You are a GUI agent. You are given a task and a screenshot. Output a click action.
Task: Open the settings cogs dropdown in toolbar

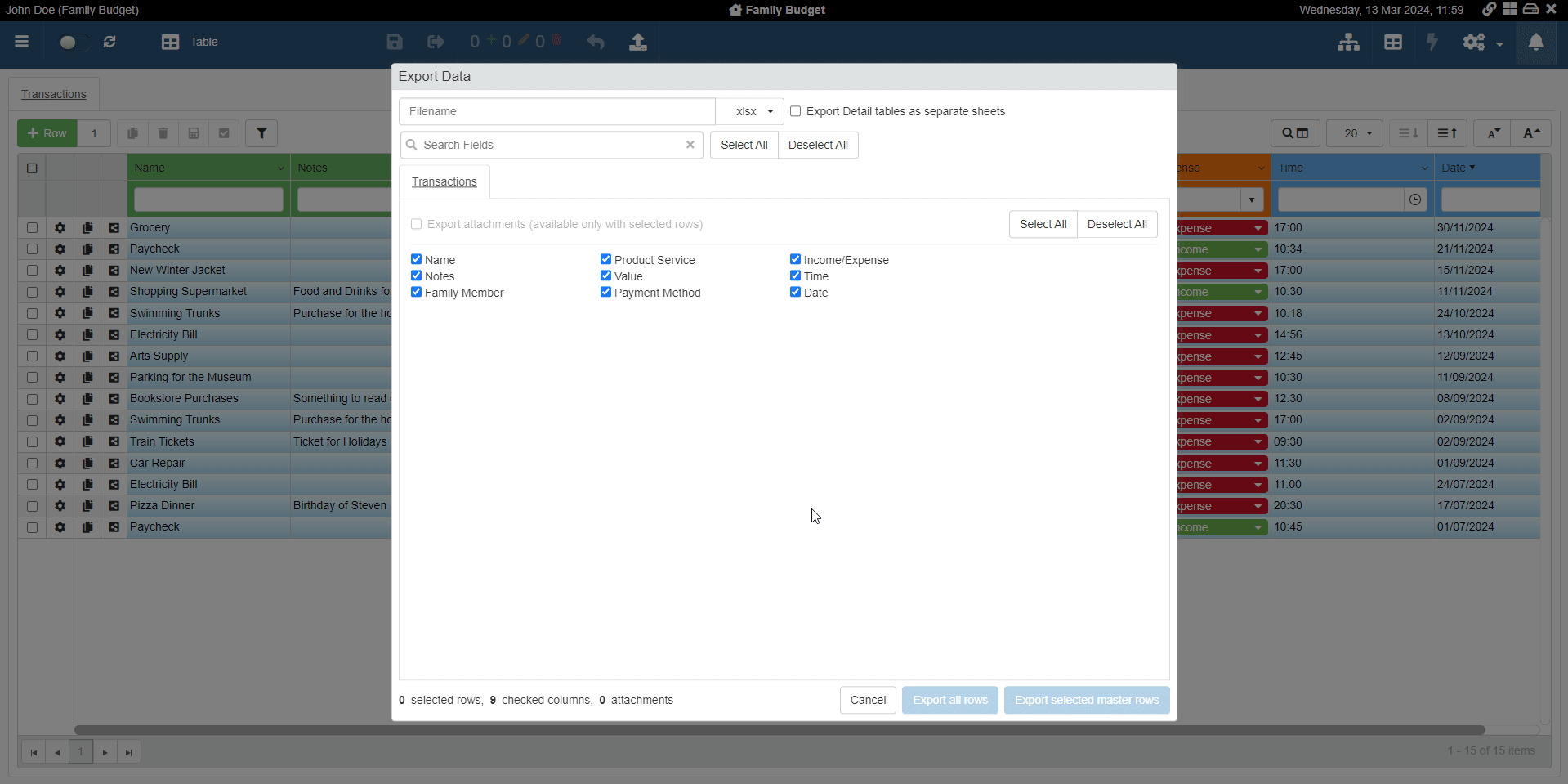pyautogui.click(x=1482, y=42)
